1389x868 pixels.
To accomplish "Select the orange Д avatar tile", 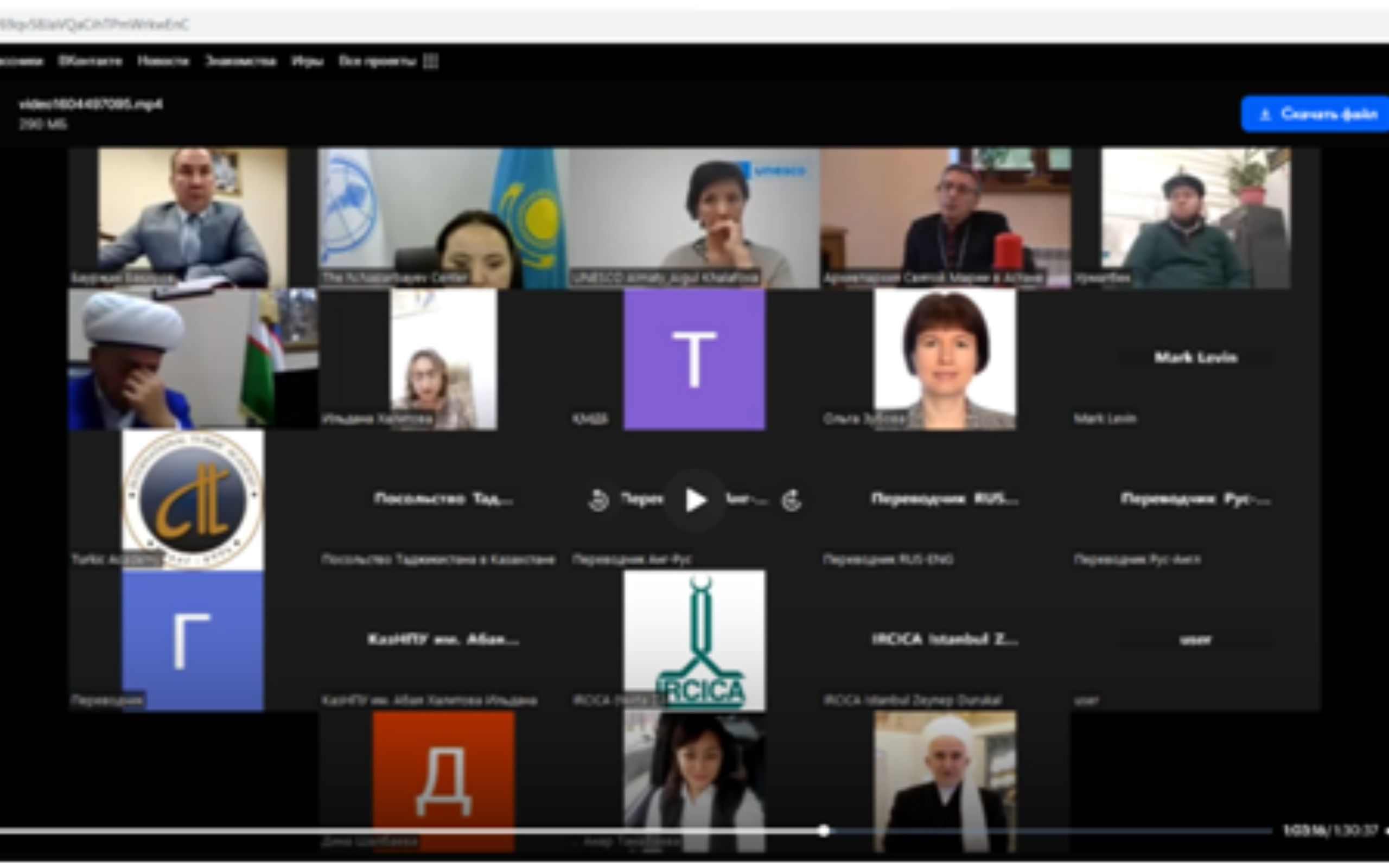I will (444, 781).
